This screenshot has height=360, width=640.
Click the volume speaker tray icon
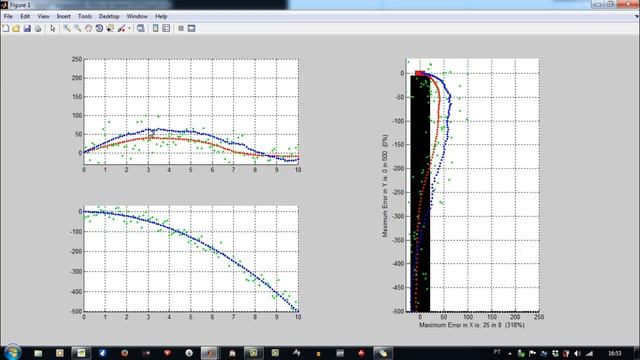(577, 353)
